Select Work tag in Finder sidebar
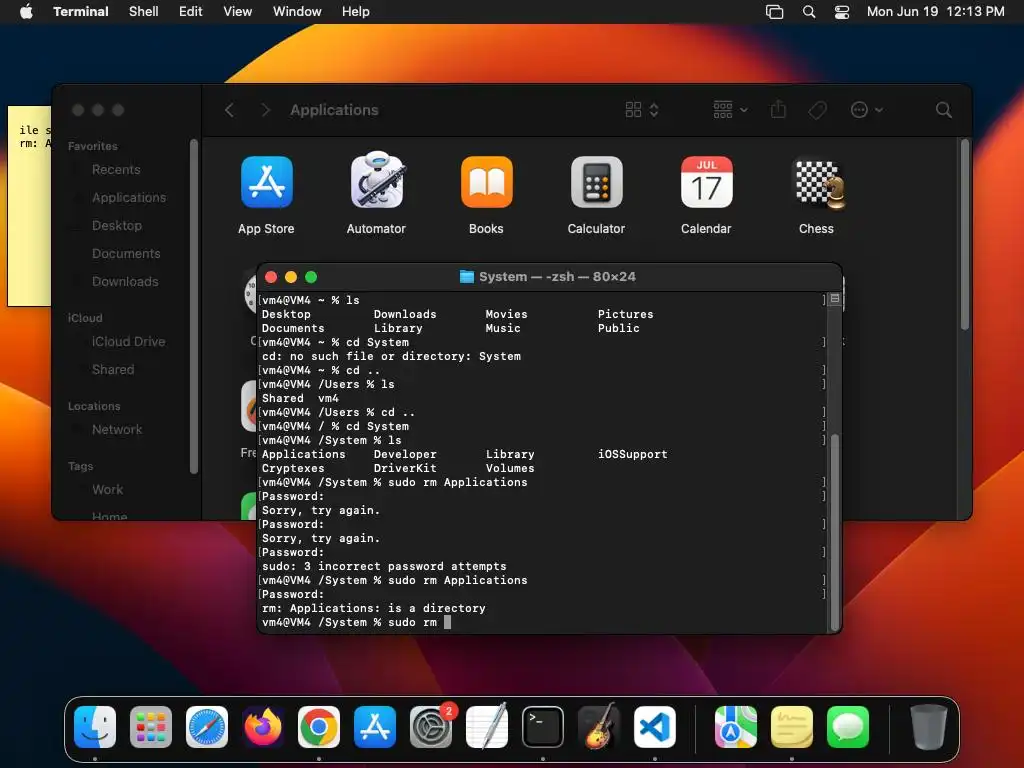 coord(107,490)
